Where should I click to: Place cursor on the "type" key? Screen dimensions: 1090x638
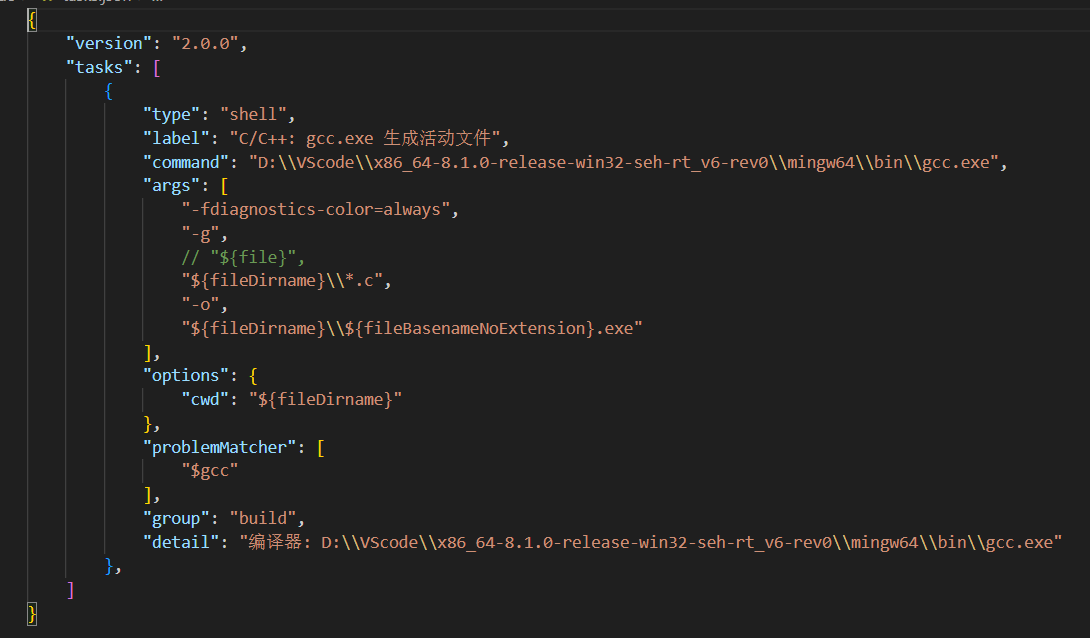point(171,115)
